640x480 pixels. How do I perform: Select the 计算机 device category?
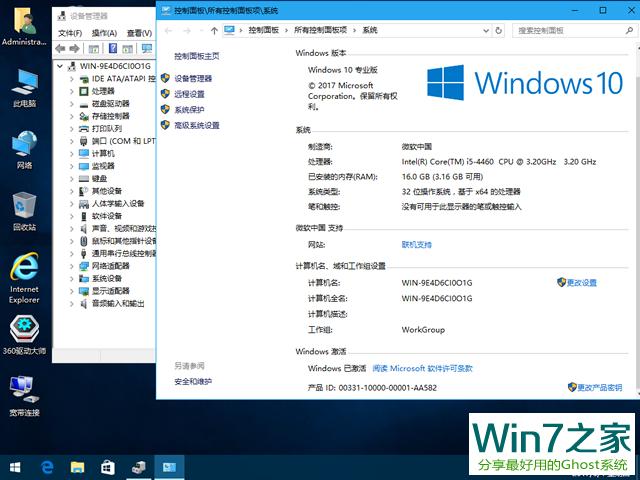pyautogui.click(x=103, y=153)
